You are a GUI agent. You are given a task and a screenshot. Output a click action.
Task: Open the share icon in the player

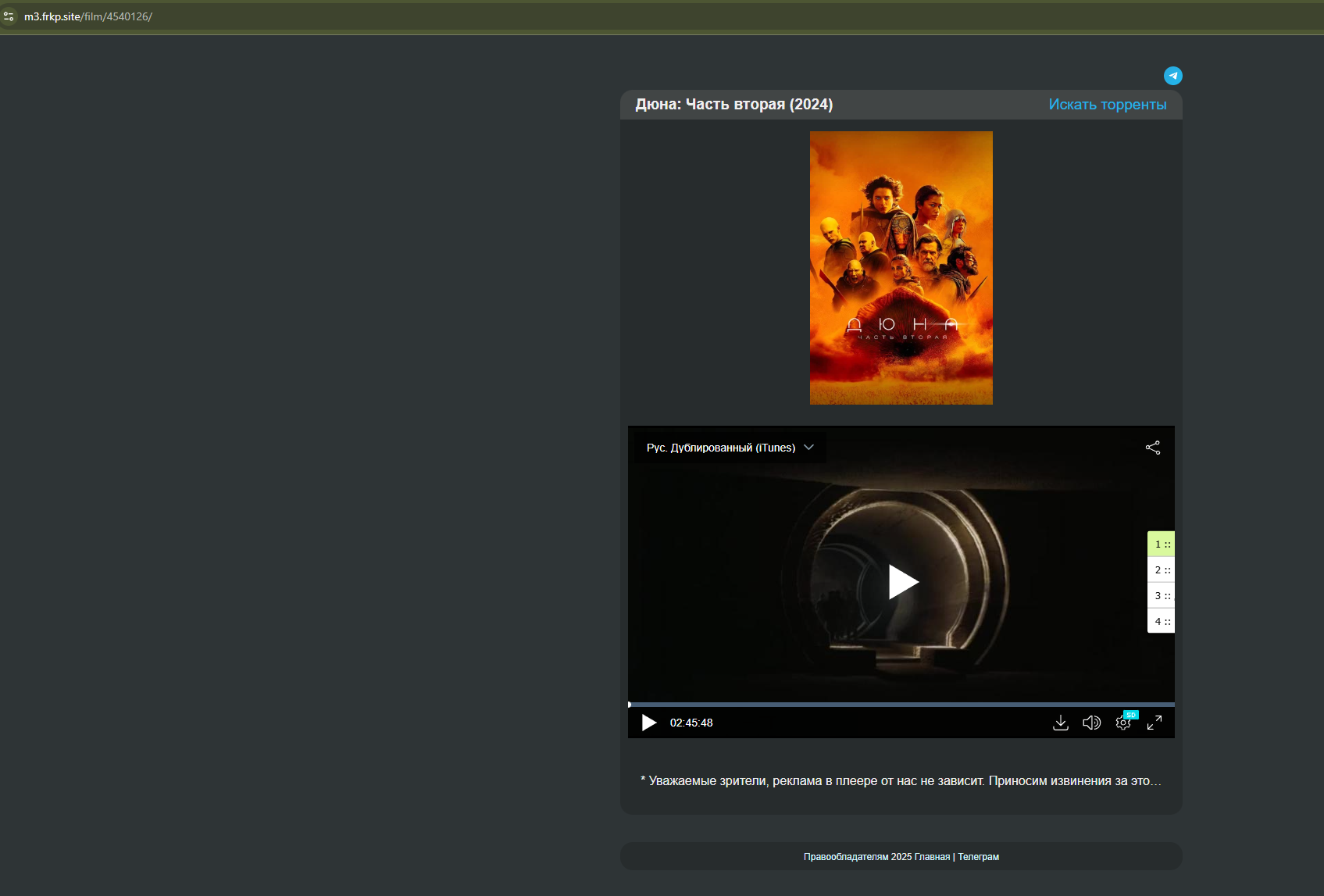click(1152, 448)
